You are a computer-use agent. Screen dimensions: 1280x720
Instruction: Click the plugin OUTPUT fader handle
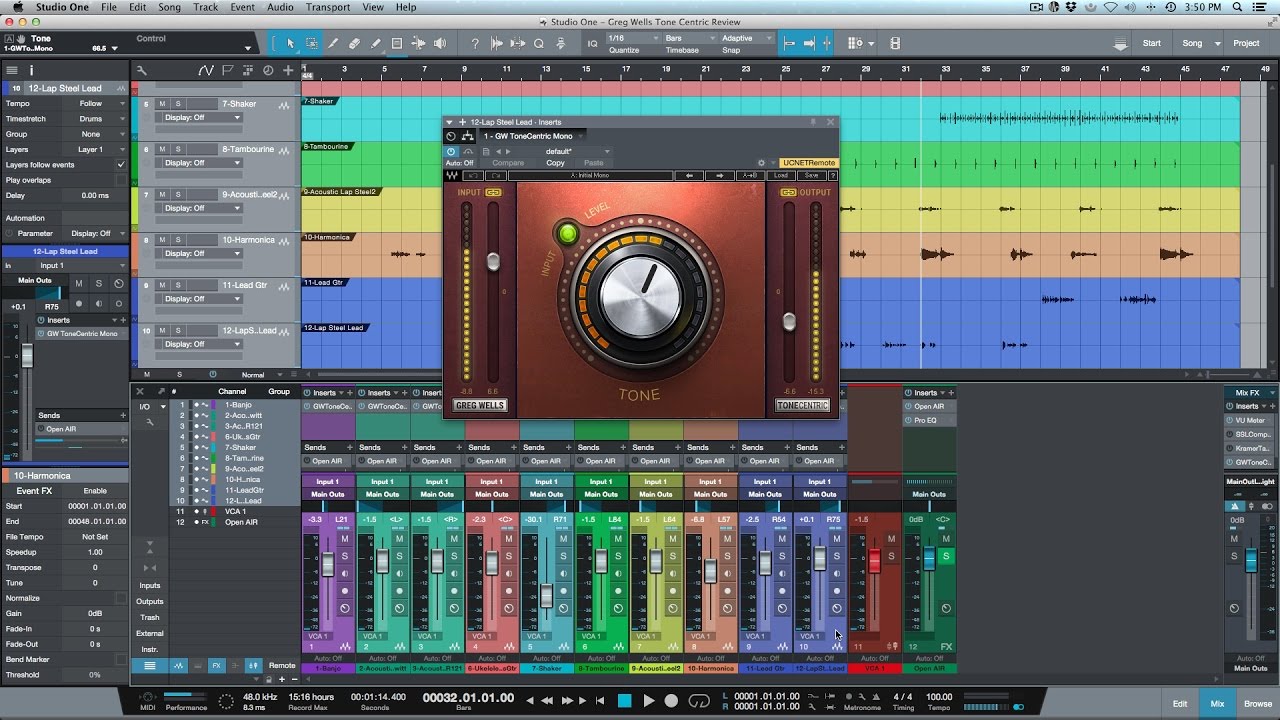(x=789, y=321)
